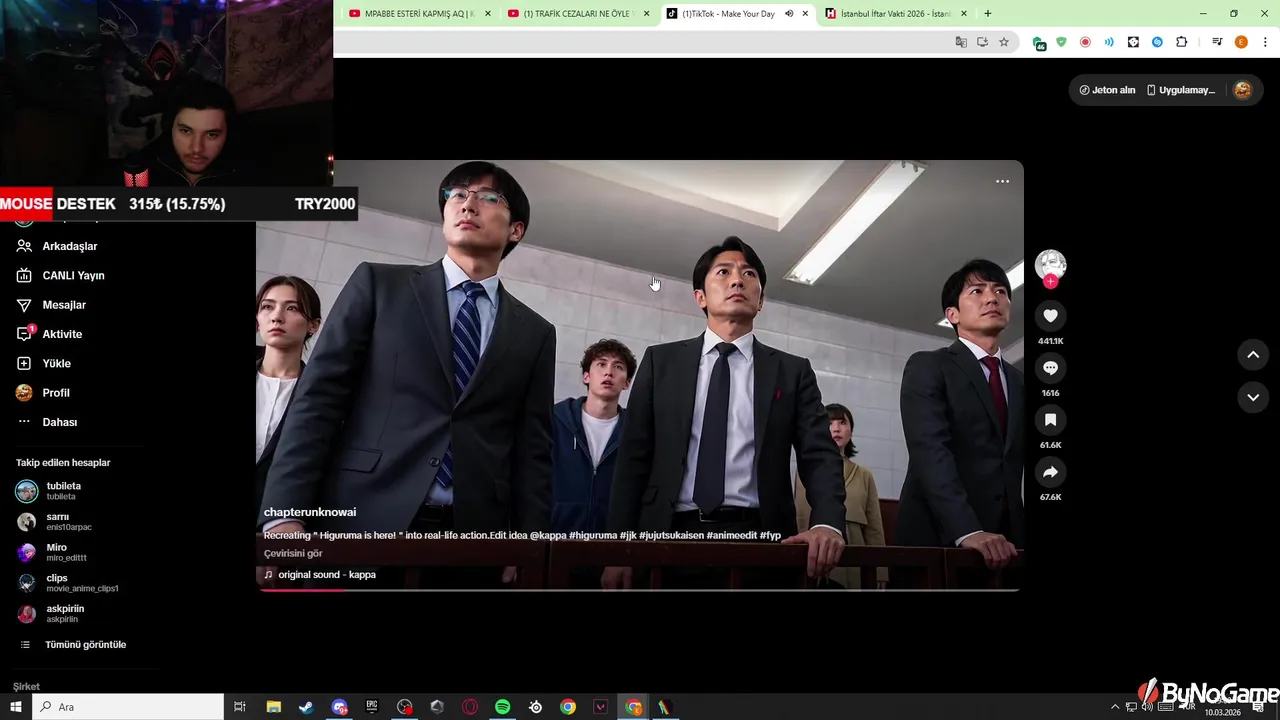Click Şirket footer link
Screen dimensions: 1280x720
coord(26,687)
